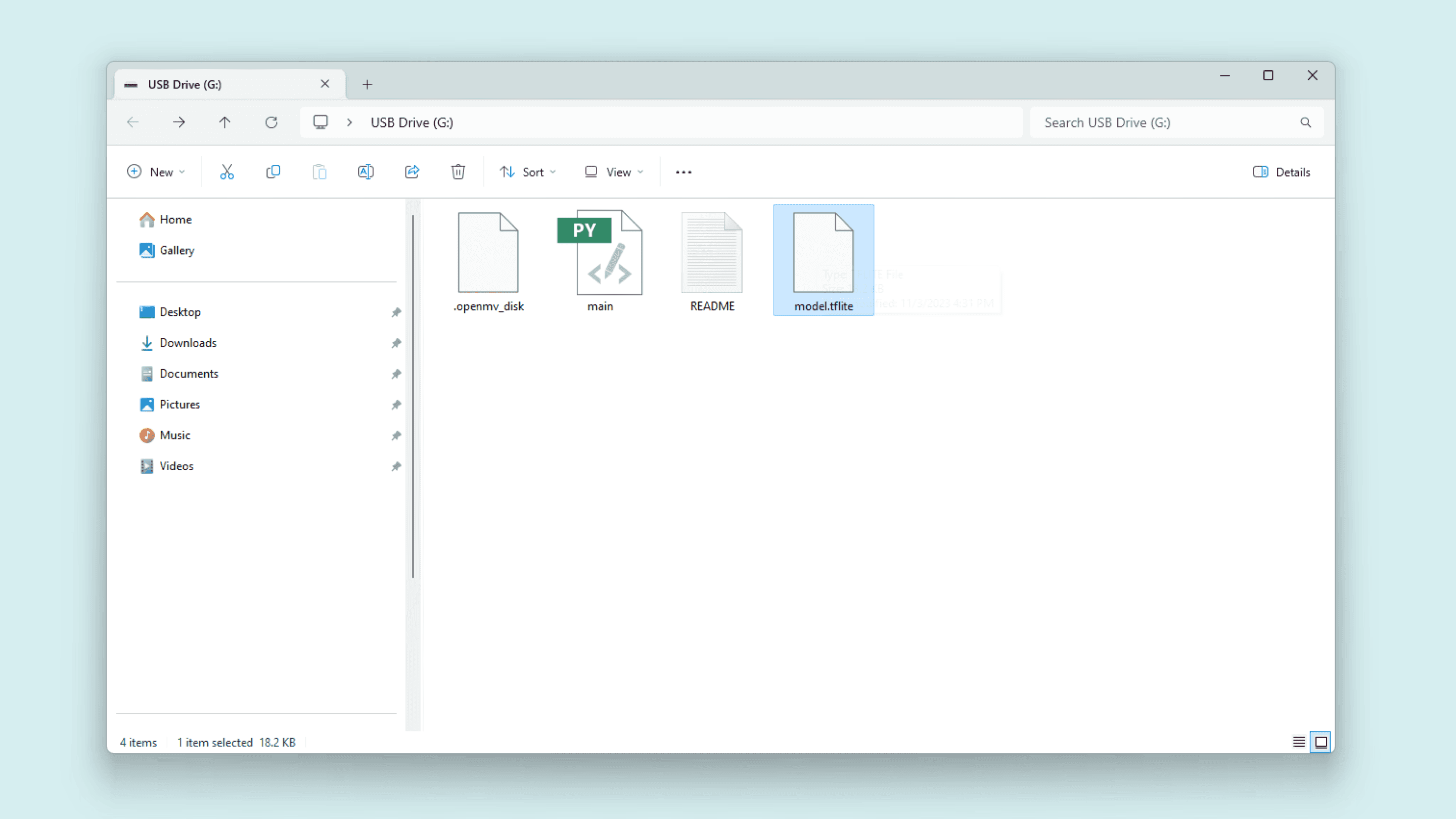This screenshot has height=819, width=1456.
Task: Switch to details list view layout
Action: [1298, 742]
